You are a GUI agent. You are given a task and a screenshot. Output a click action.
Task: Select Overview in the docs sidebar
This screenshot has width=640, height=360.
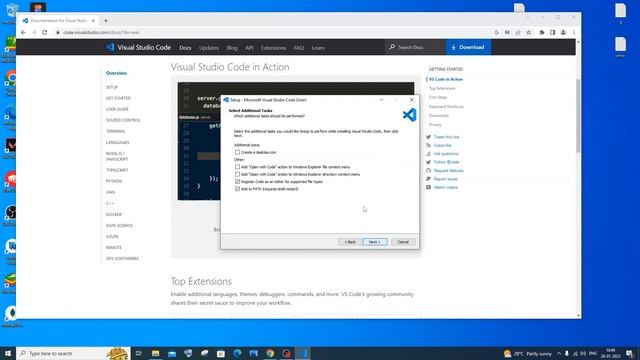pos(116,73)
